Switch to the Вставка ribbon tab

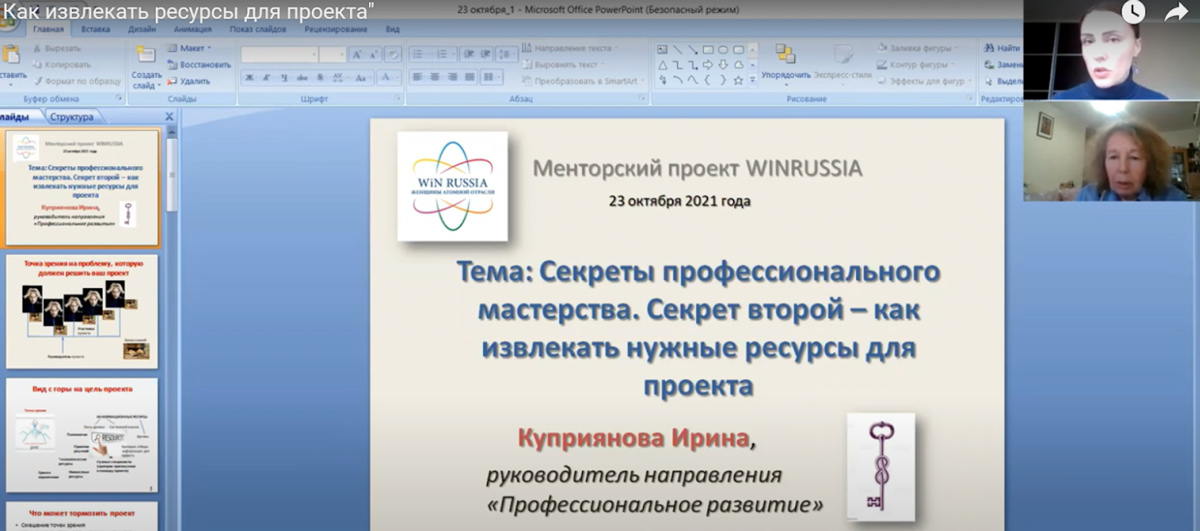pos(95,29)
